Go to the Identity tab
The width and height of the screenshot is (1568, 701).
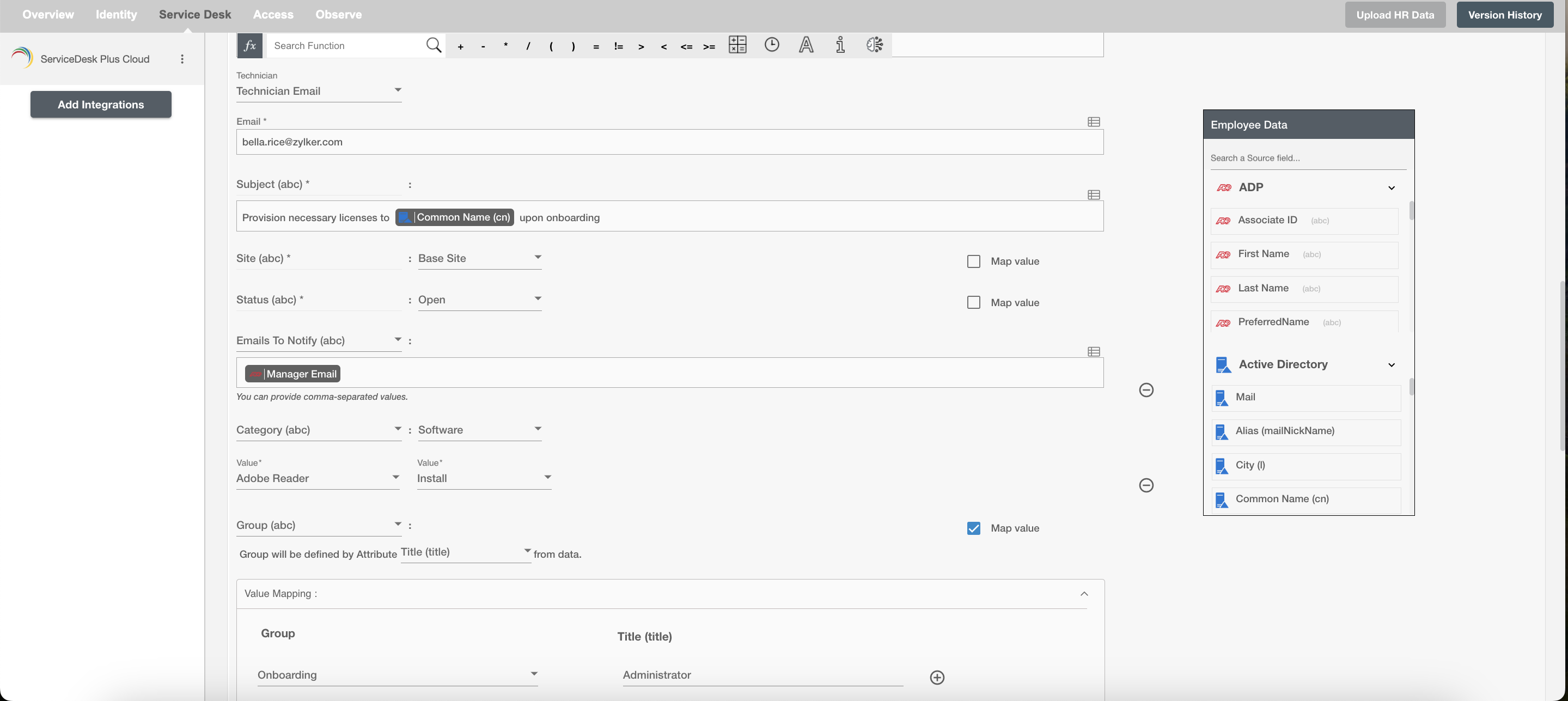tap(116, 15)
